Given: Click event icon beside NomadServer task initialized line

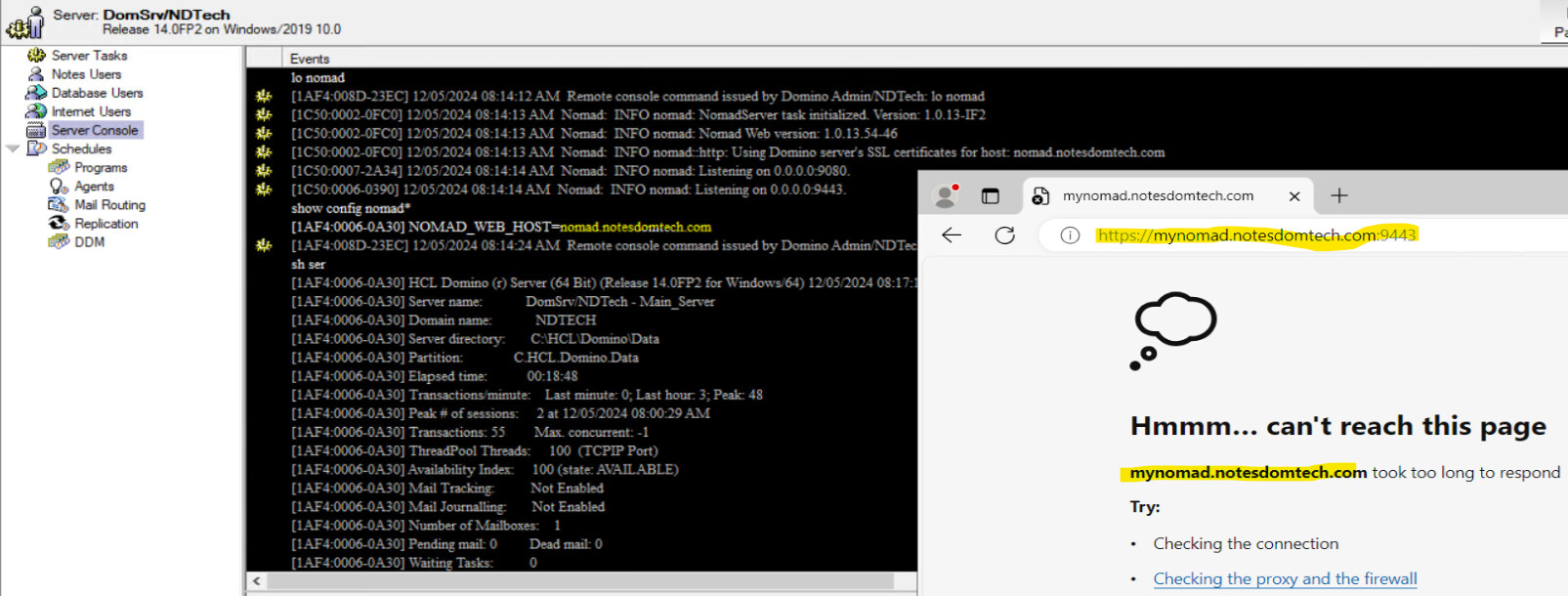Looking at the screenshot, I should [x=264, y=114].
